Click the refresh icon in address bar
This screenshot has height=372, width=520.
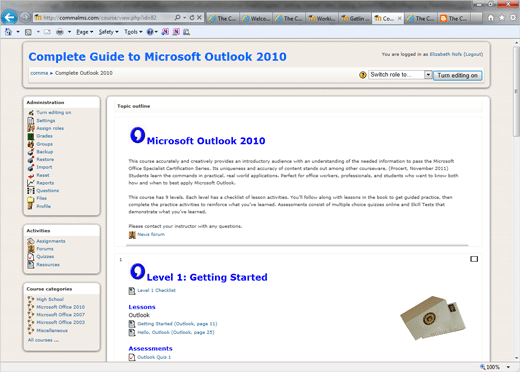tap(192, 17)
